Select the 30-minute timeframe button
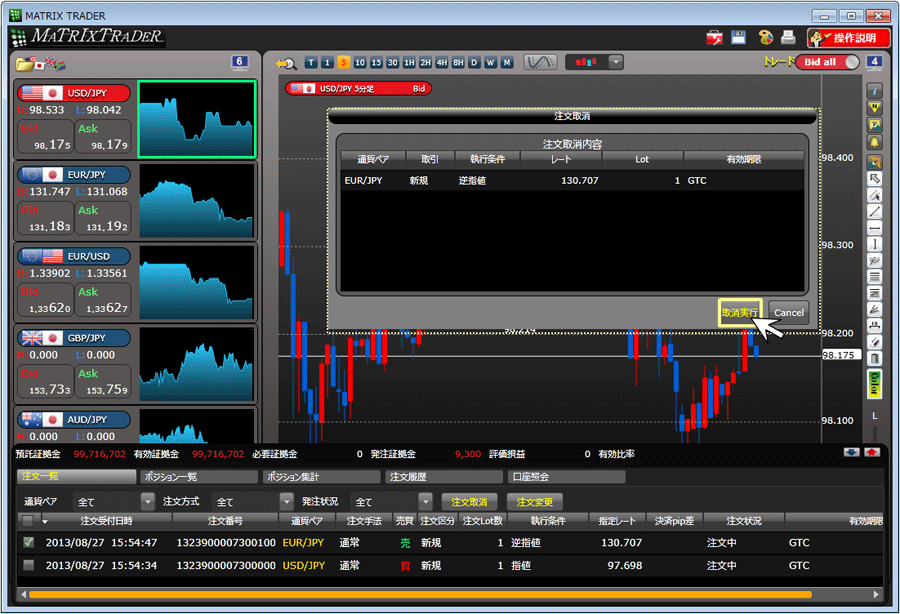The width and height of the screenshot is (900, 614). (393, 63)
